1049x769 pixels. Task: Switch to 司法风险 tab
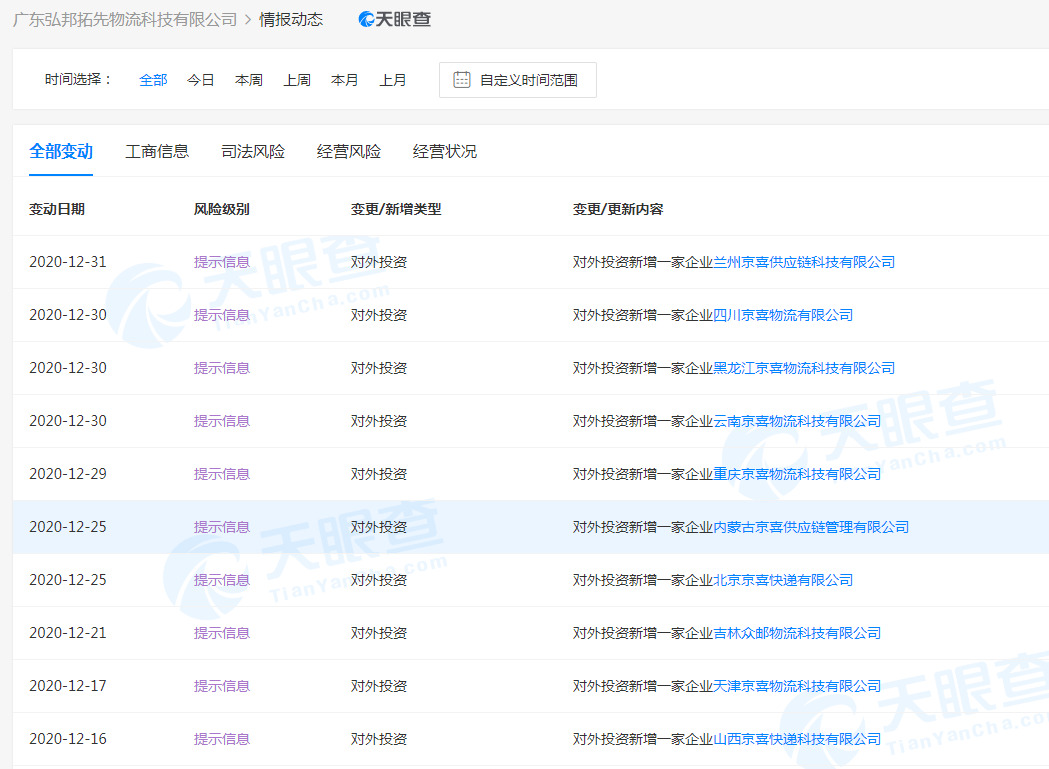(253, 151)
